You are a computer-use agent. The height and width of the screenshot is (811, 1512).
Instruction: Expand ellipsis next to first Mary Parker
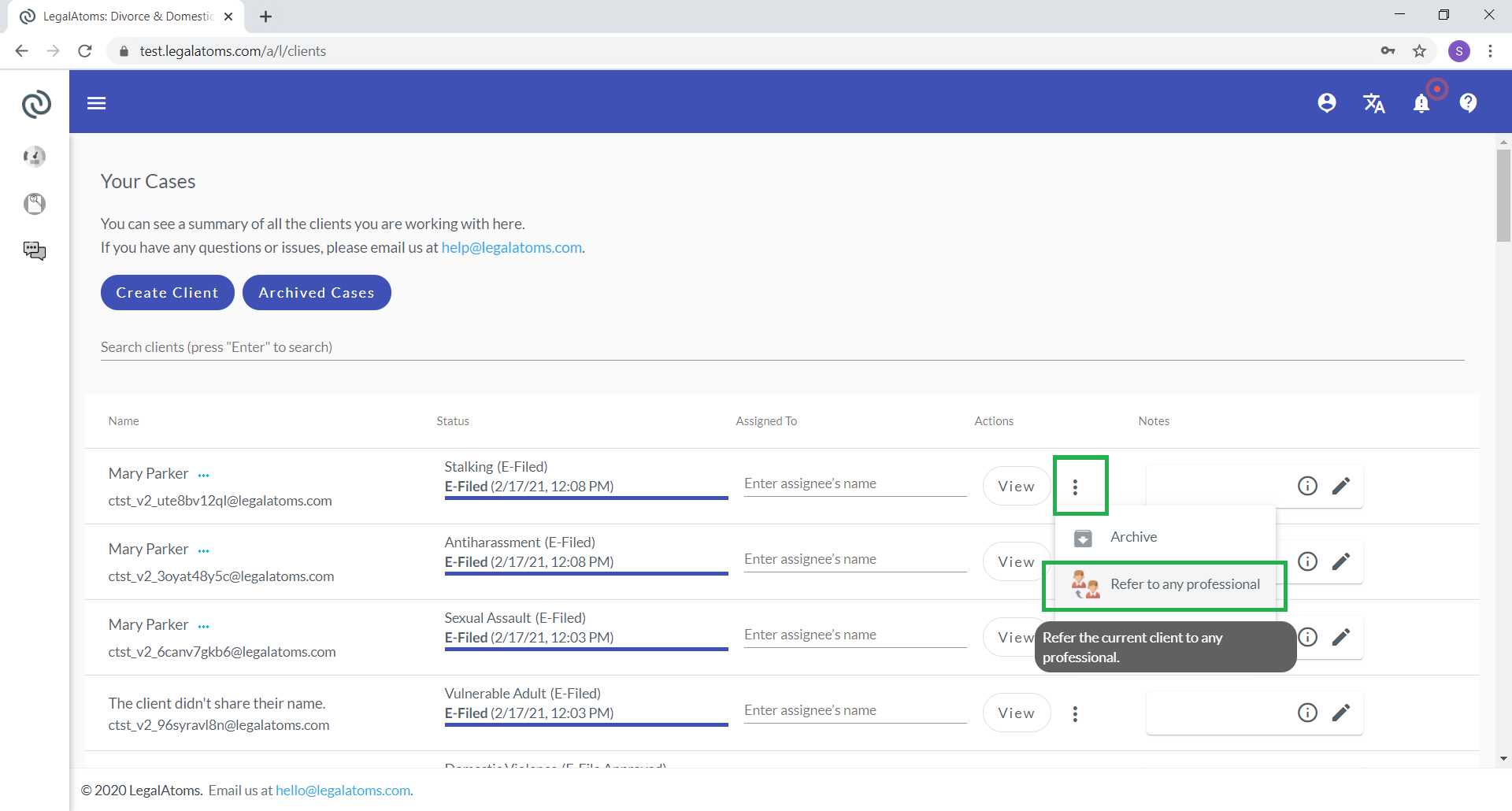(x=204, y=475)
